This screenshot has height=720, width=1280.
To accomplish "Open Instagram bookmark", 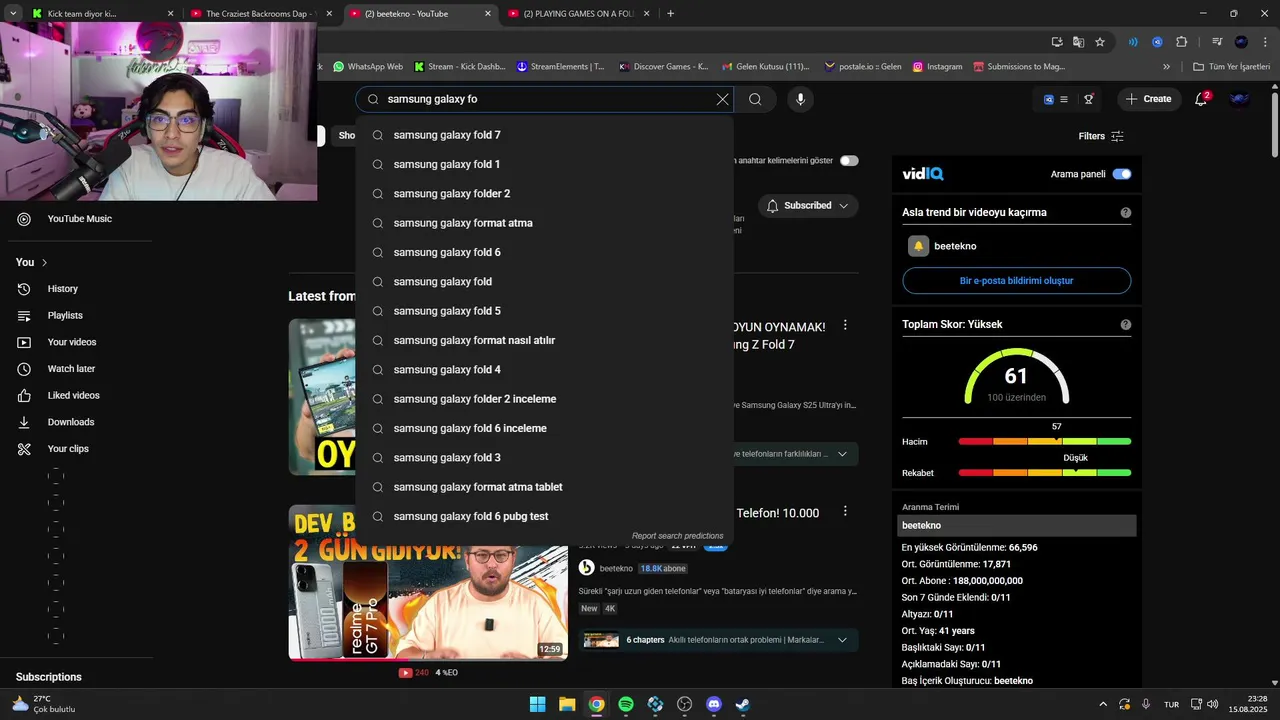I will [x=937, y=67].
